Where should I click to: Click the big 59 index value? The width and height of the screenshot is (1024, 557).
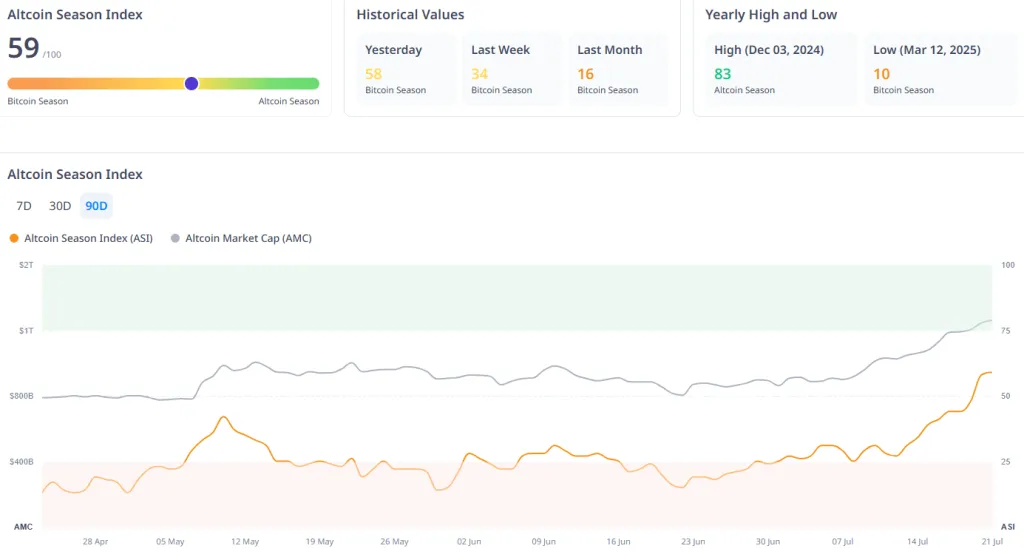click(x=24, y=48)
